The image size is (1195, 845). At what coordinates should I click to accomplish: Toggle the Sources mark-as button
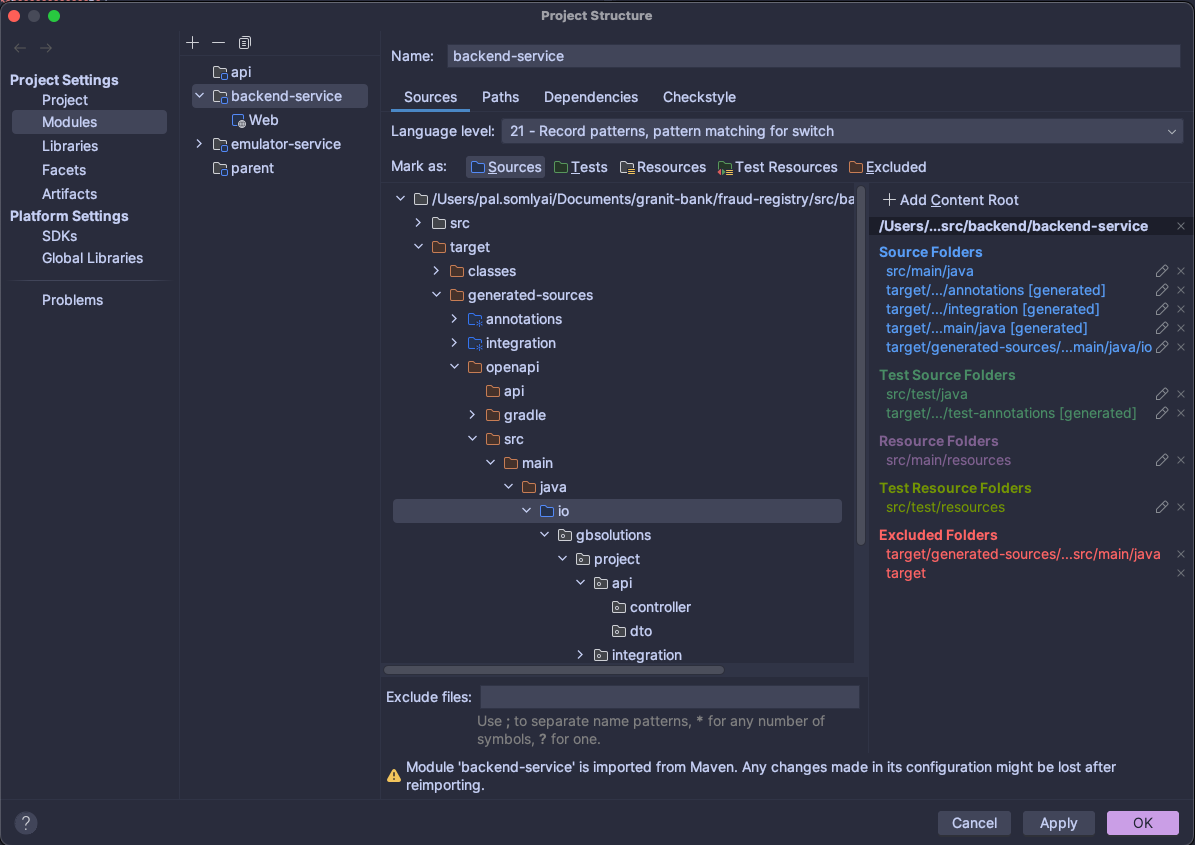click(x=505, y=167)
